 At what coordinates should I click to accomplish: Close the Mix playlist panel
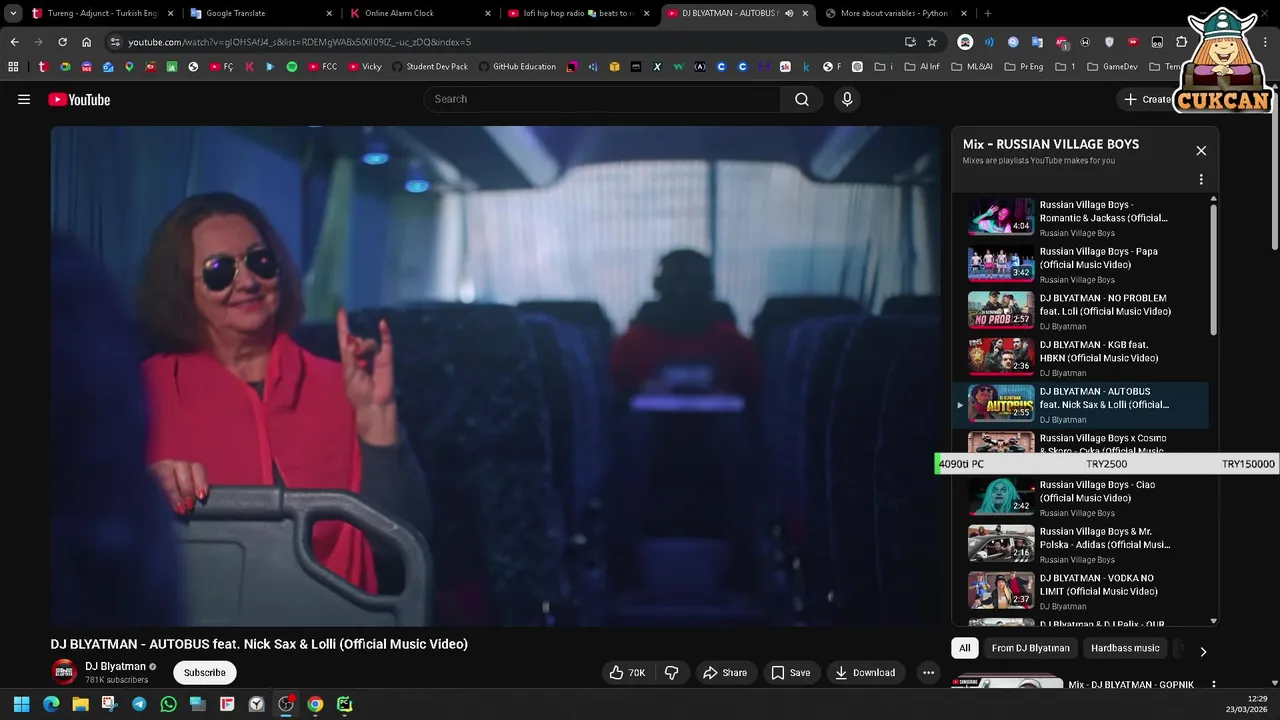(x=1201, y=151)
